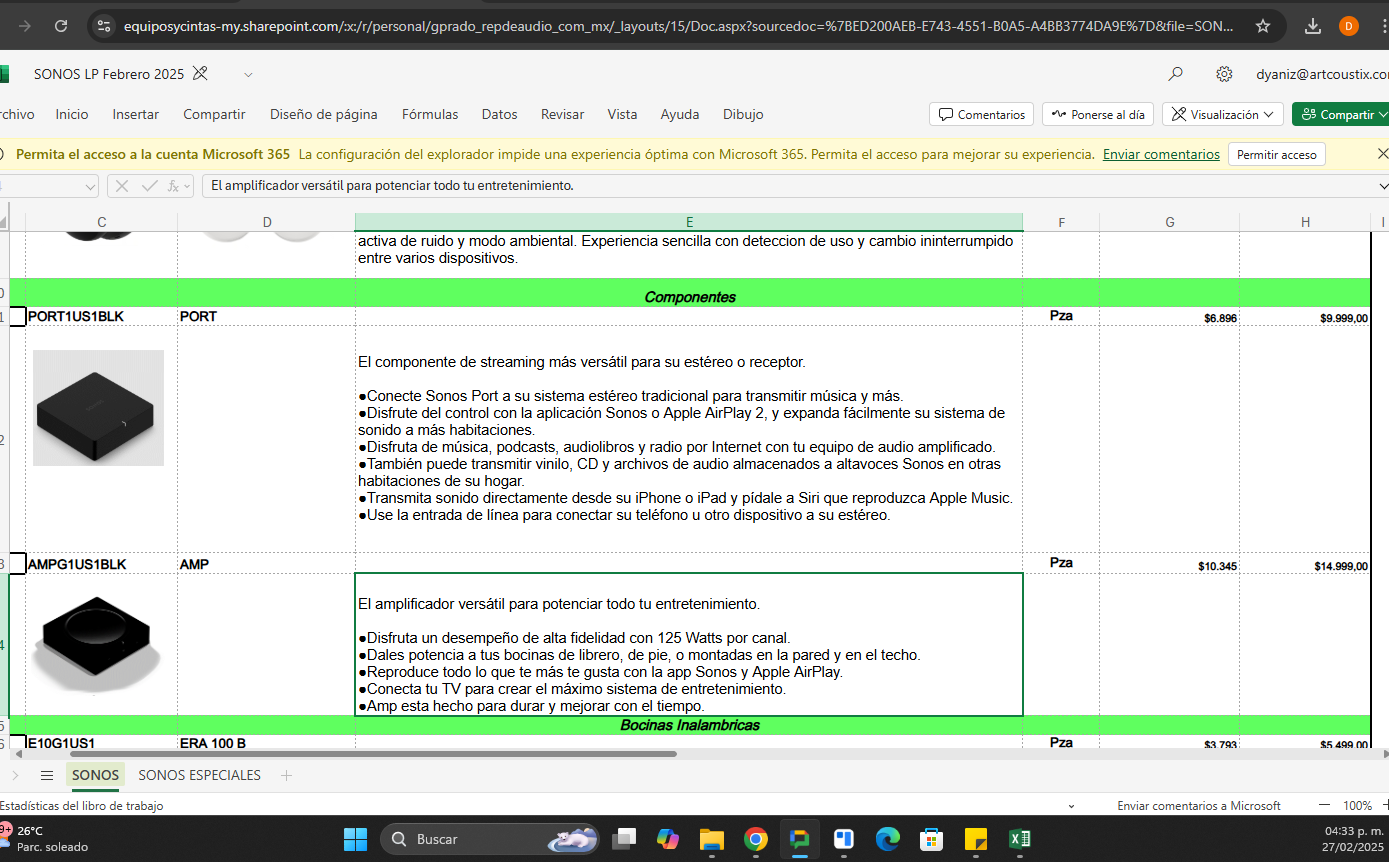The height and width of the screenshot is (862, 1389).
Task: Open the search magnifier in Excel header
Action: 1175,74
